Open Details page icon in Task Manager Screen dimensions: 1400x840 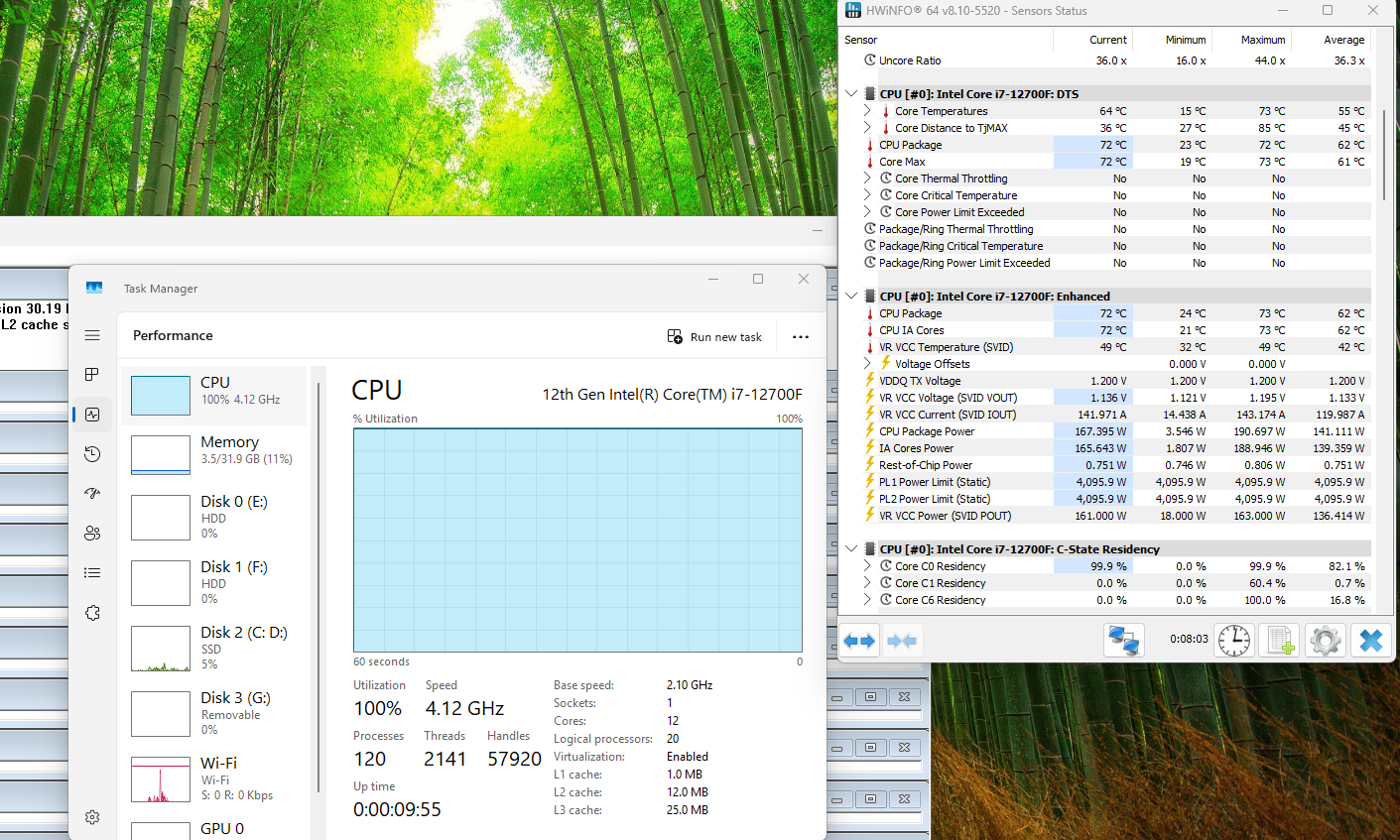pyautogui.click(x=92, y=572)
